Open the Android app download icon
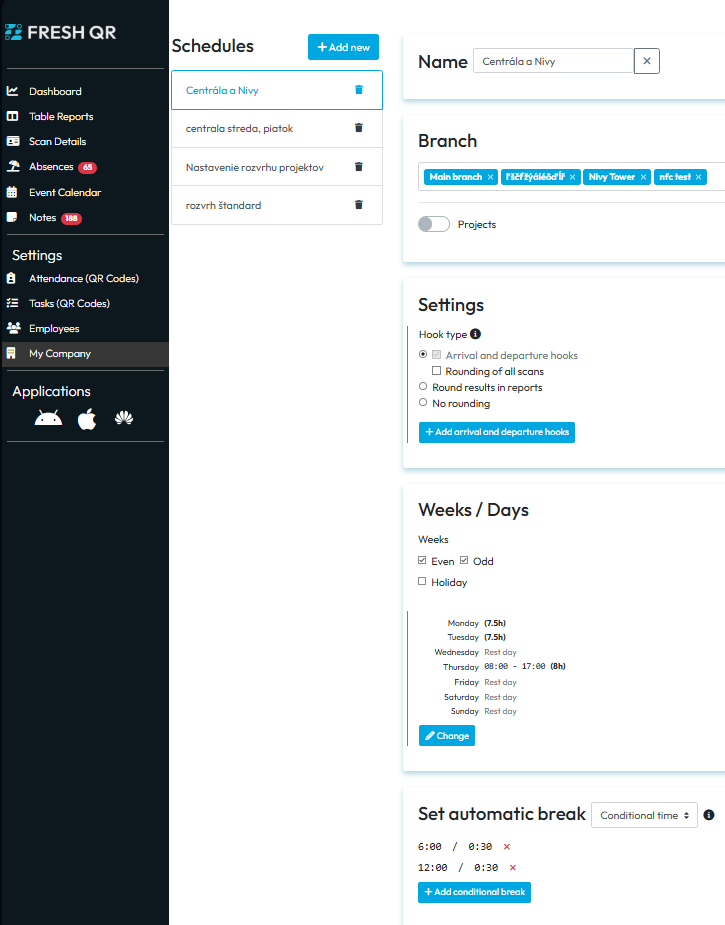The image size is (725, 925). [48, 419]
